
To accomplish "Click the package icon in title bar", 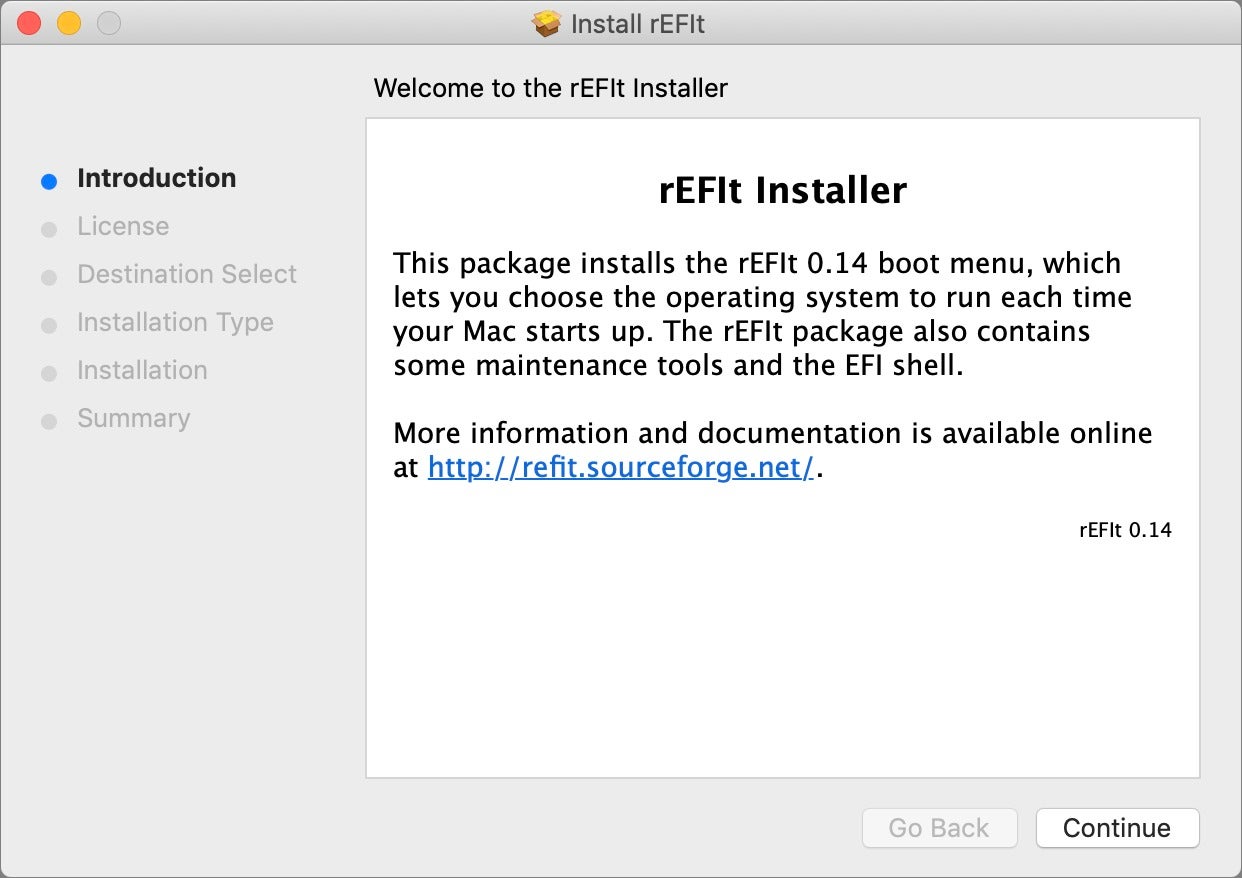I will (547, 23).
